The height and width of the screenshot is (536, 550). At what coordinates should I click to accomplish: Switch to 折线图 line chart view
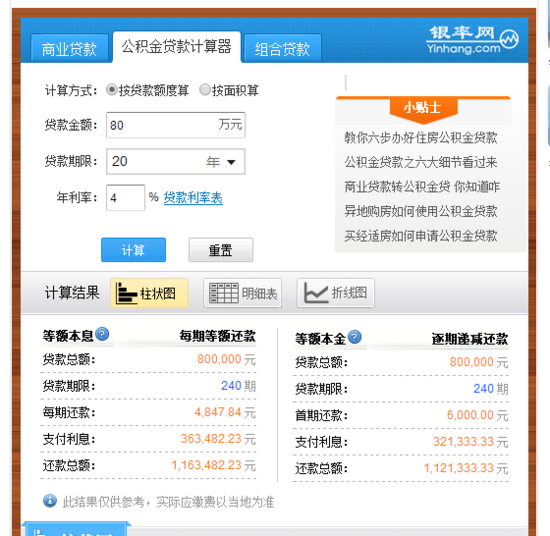tap(336, 293)
